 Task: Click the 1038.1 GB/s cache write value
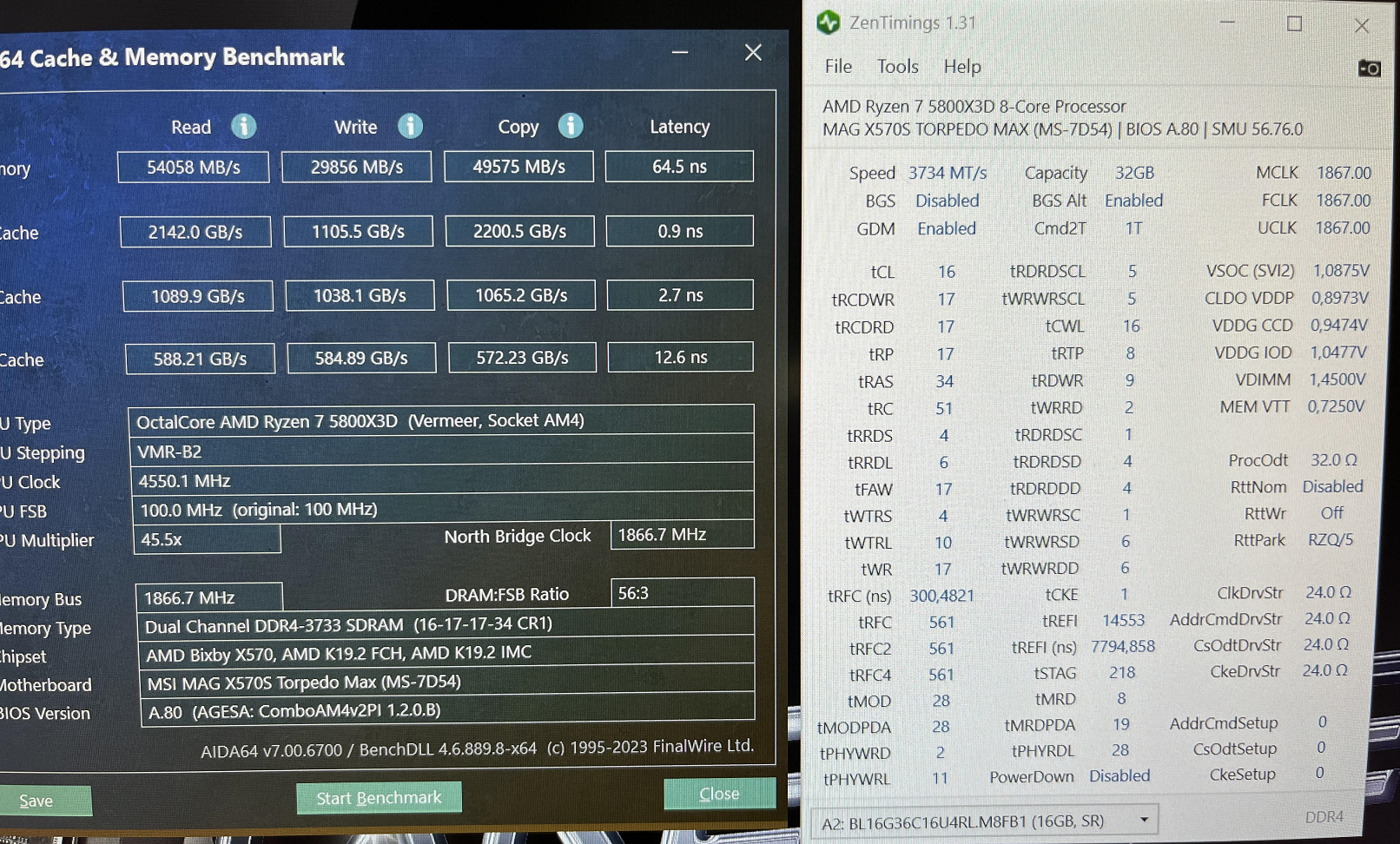pos(360,295)
